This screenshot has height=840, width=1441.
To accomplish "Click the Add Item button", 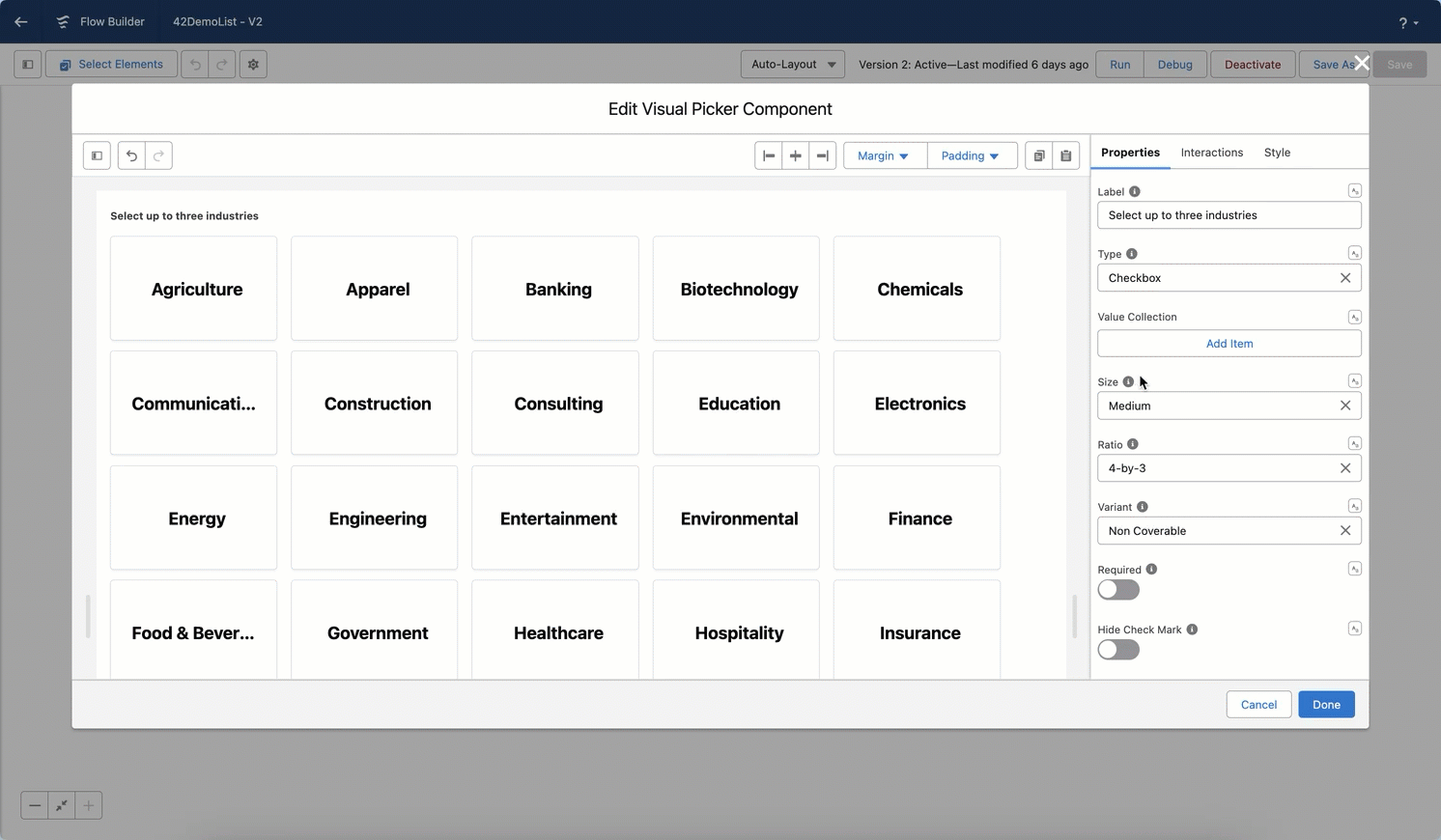I will click(x=1229, y=344).
